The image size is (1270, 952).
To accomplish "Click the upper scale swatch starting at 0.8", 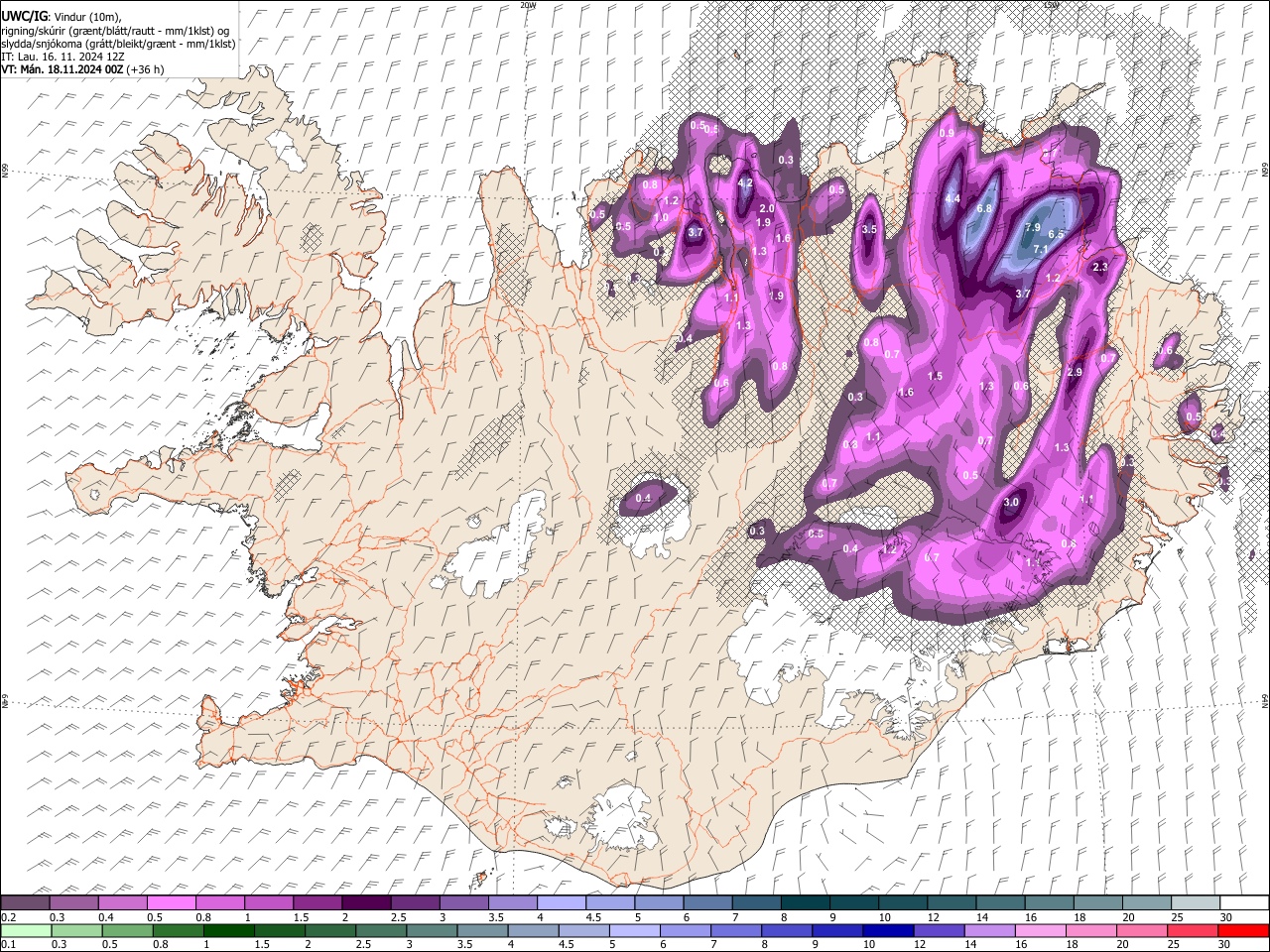I will coord(220,902).
